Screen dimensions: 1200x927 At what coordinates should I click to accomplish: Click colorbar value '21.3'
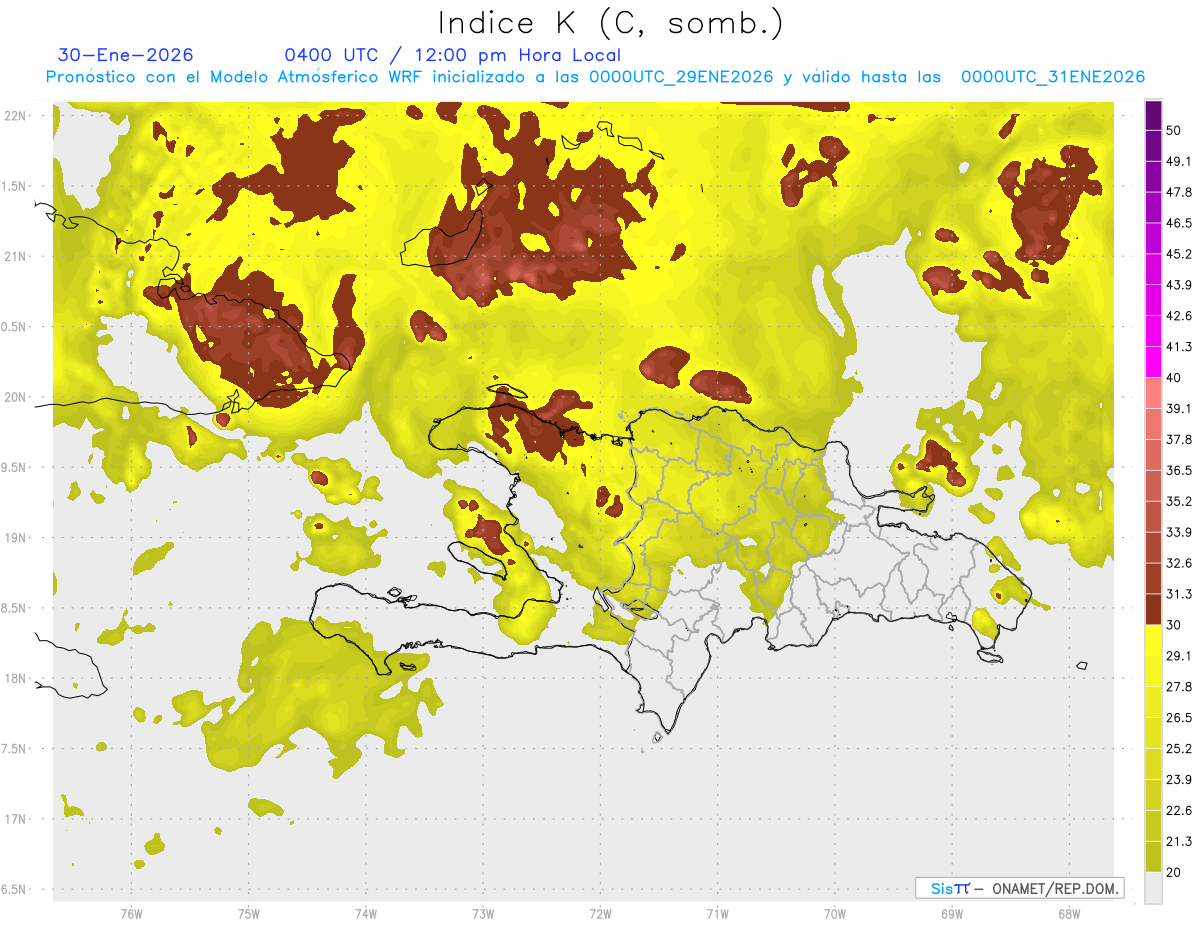coord(1179,842)
